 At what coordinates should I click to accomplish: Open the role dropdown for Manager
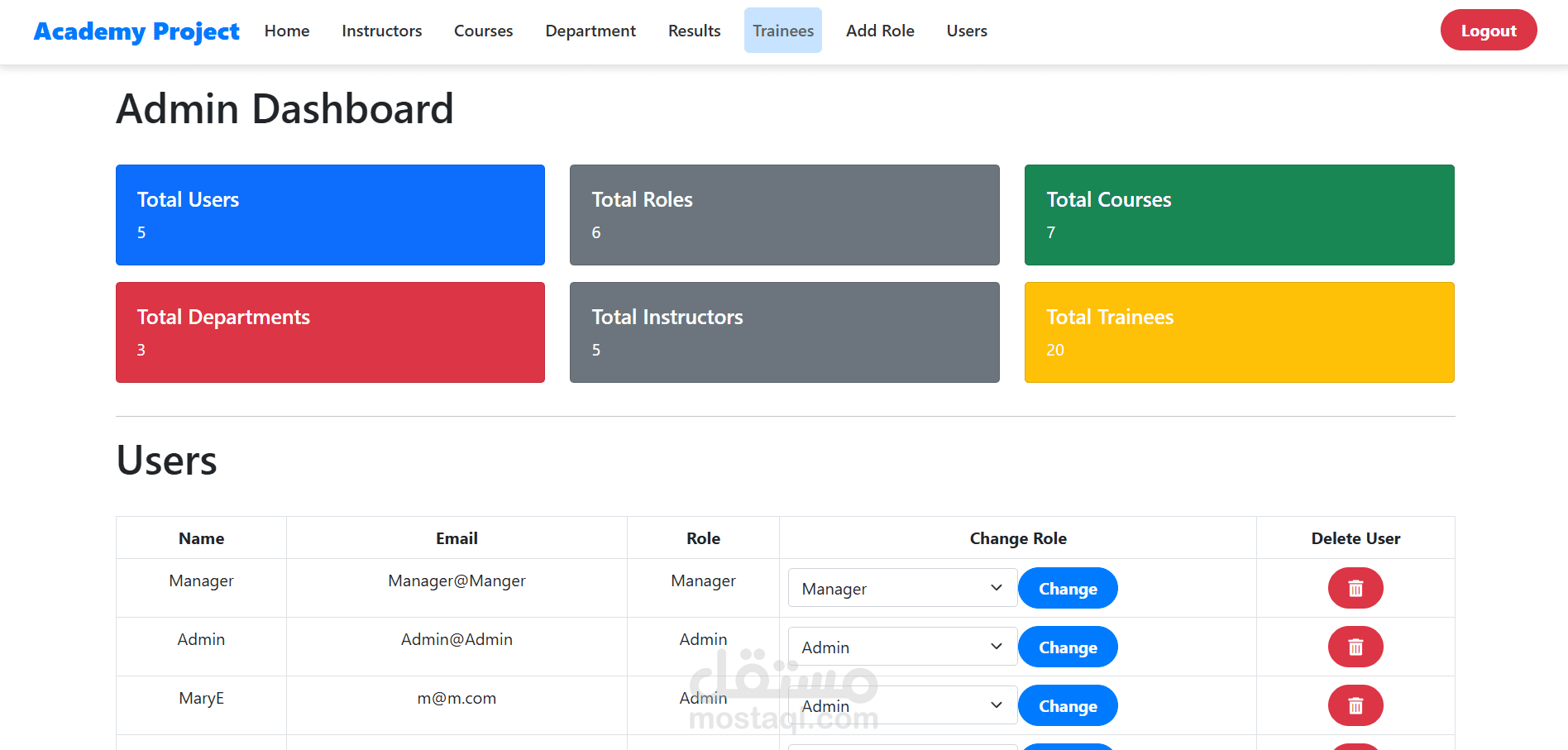(x=901, y=588)
